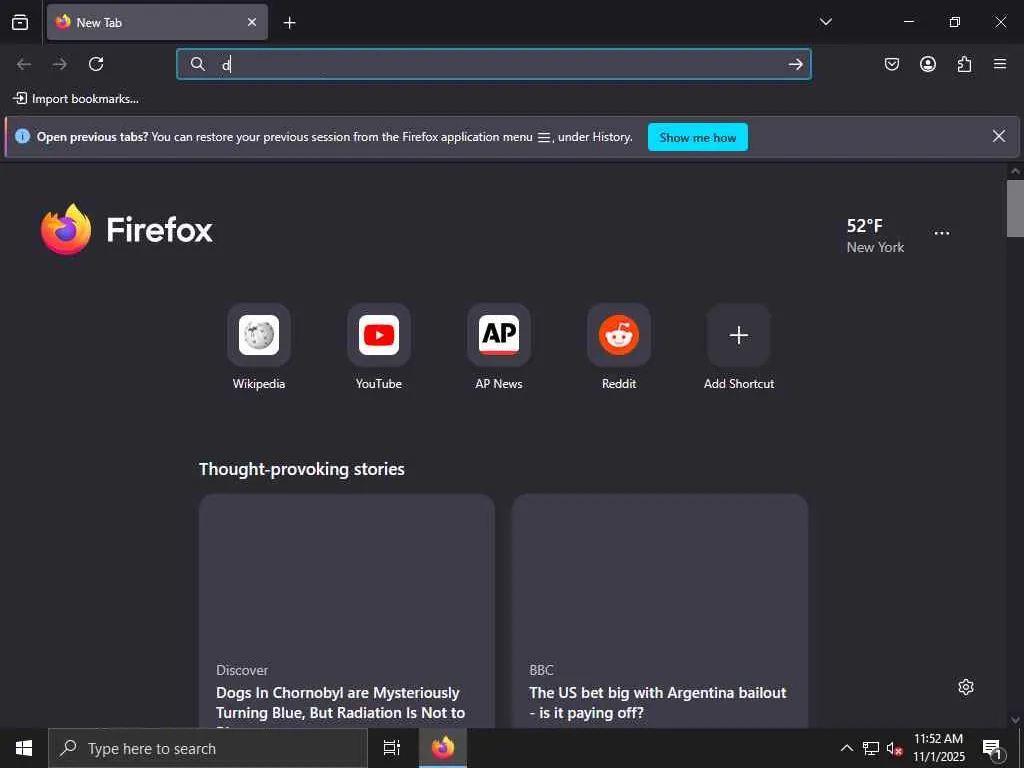This screenshot has width=1024, height=768.
Task: Open the Firefox application hamburger menu
Action: coord(1000,64)
